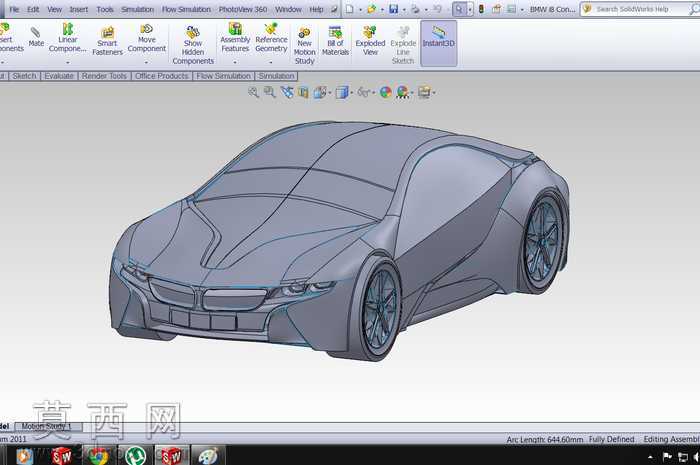Open Reference Geometry tool
Viewport: 700px width, 465px height.
point(271,38)
